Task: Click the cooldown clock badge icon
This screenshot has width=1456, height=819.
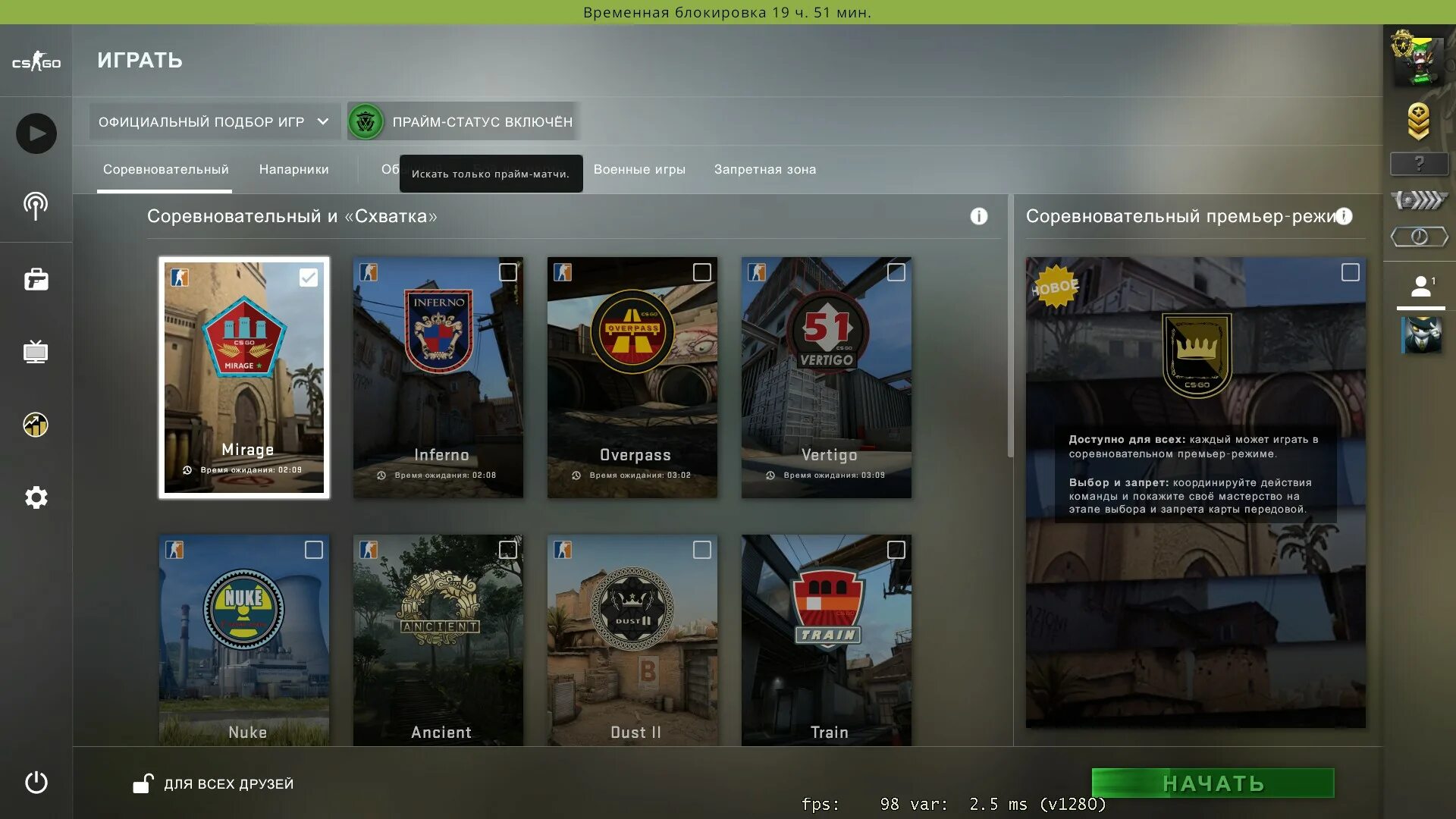Action: click(x=1419, y=237)
